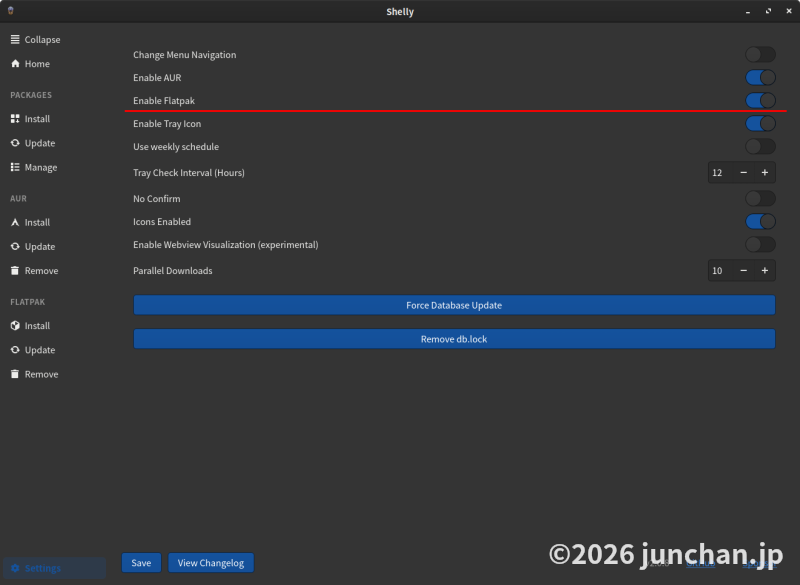This screenshot has width=800, height=585.
Task: Open Packages Manage list icon
Action: tap(15, 168)
